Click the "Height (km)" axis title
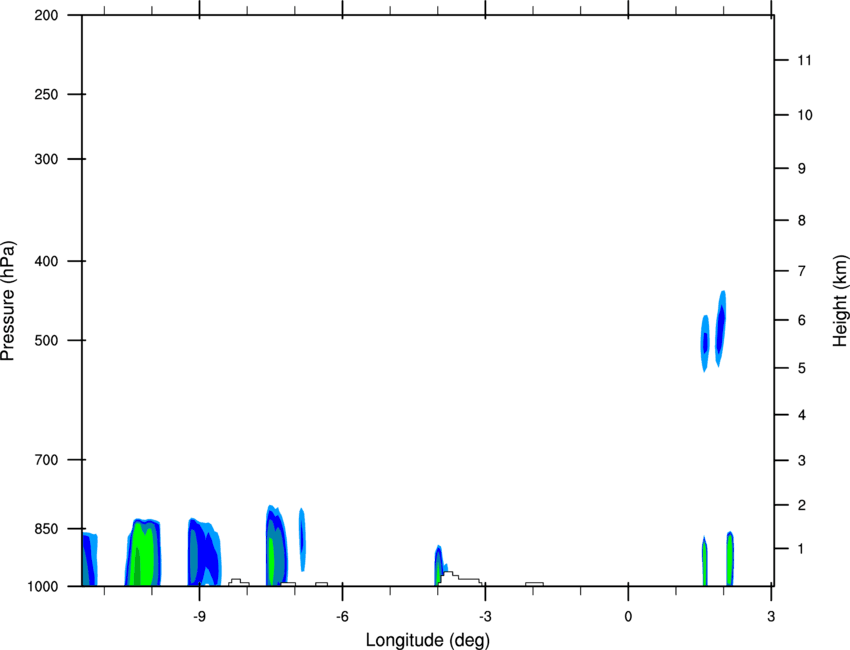 [x=840, y=301]
